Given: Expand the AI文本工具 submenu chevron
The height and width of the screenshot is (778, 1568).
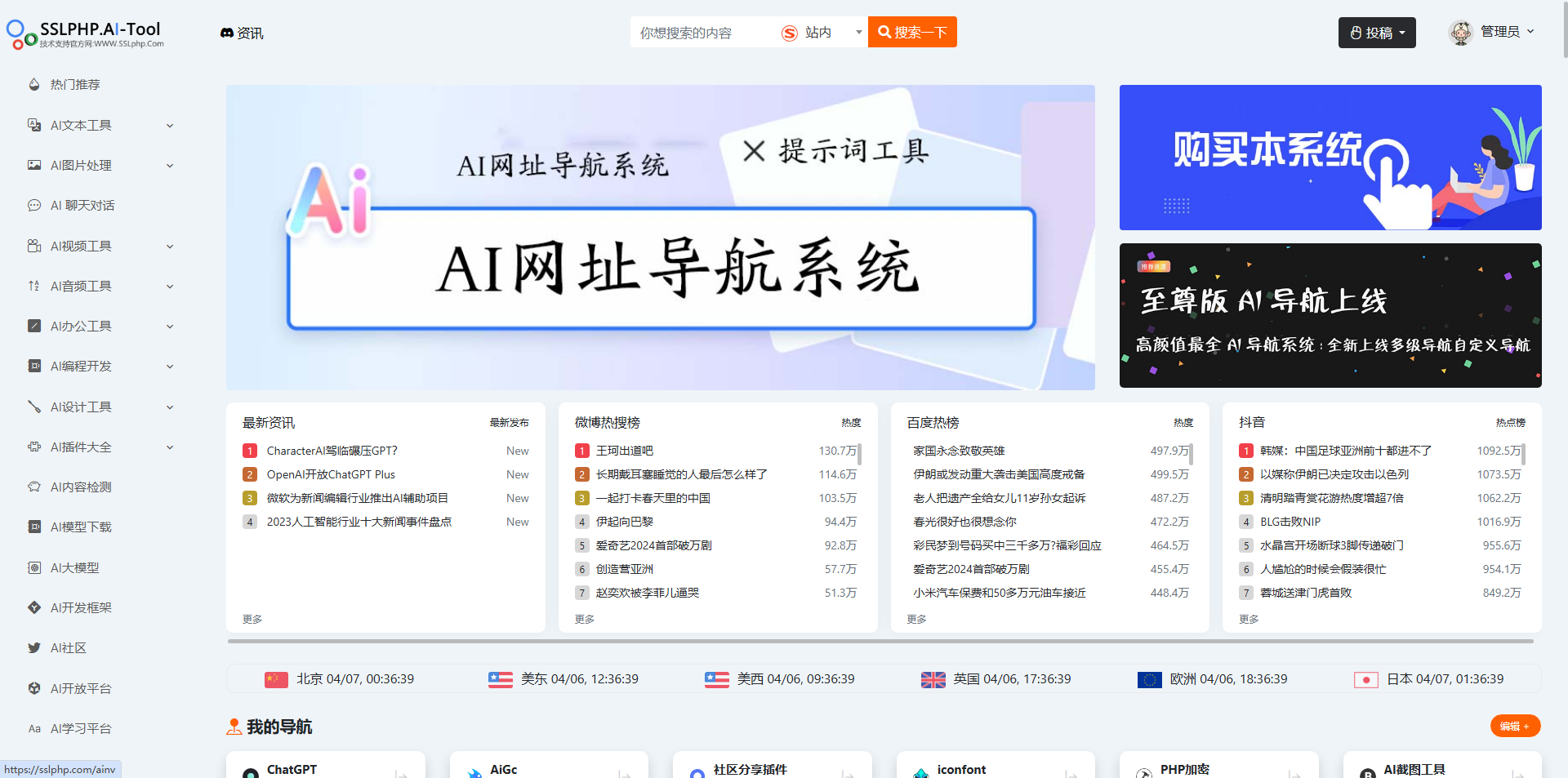Looking at the screenshot, I should 170,126.
